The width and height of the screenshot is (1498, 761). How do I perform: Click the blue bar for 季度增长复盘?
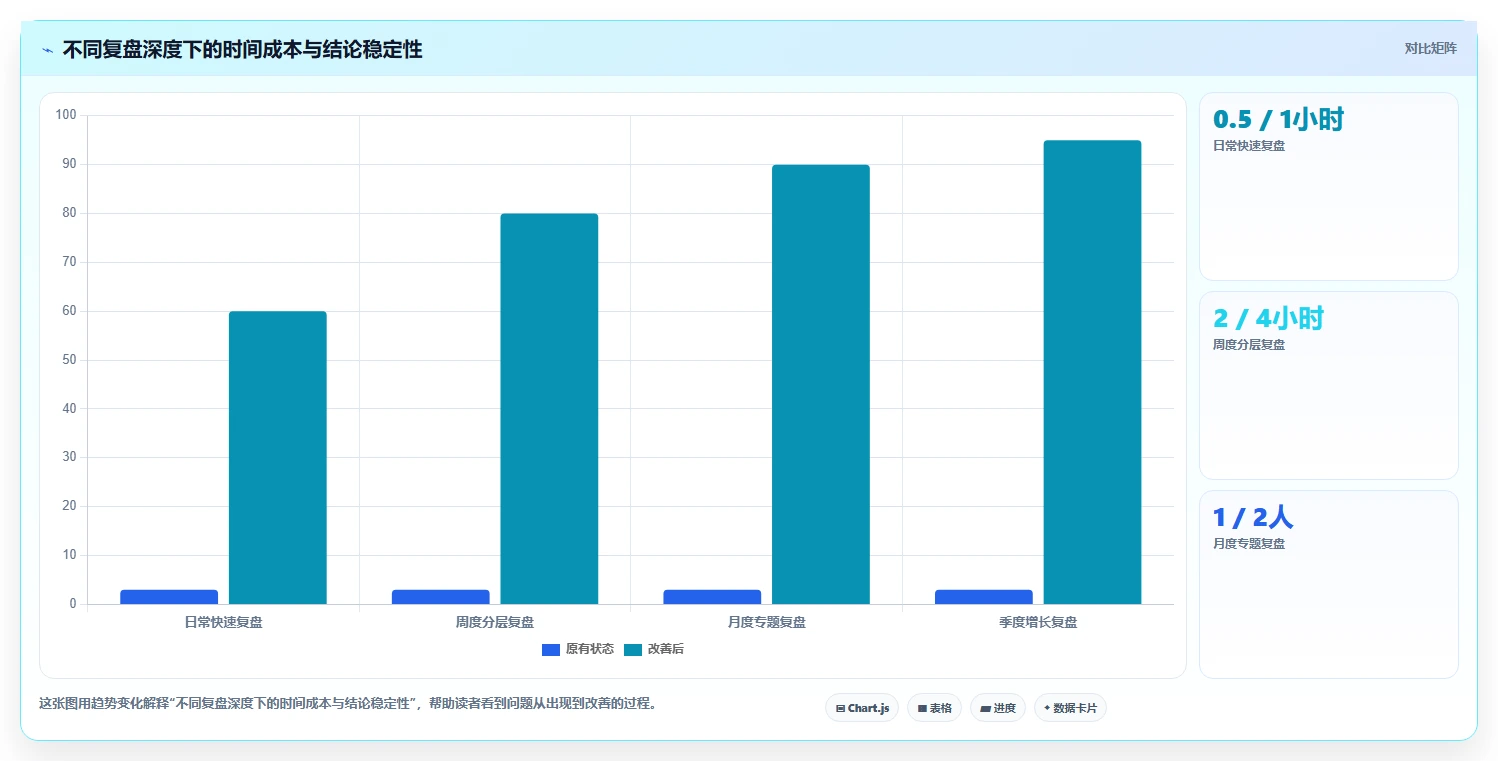[984, 597]
